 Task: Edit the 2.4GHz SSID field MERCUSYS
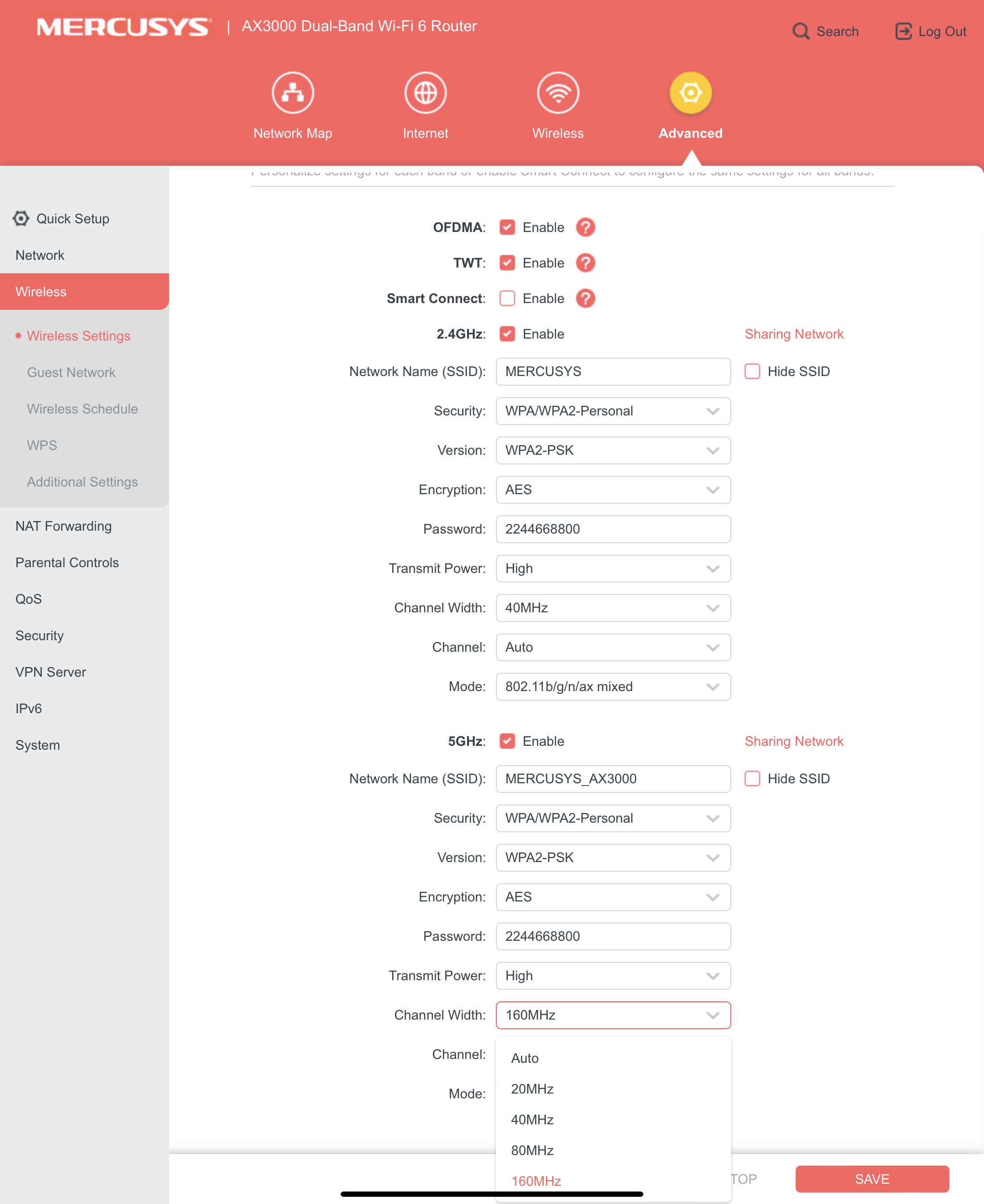[613, 372]
